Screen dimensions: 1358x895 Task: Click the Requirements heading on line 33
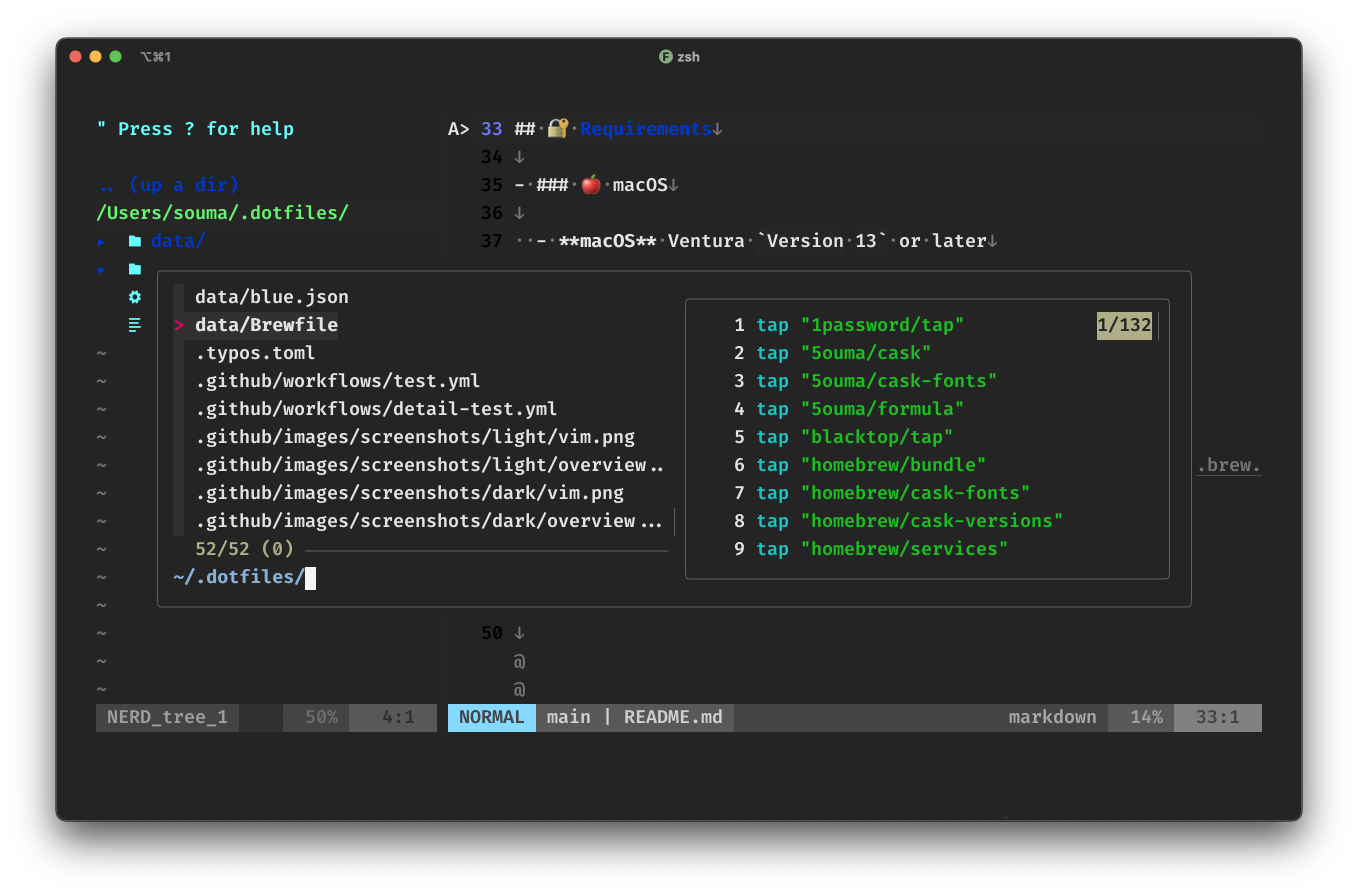[645, 129]
